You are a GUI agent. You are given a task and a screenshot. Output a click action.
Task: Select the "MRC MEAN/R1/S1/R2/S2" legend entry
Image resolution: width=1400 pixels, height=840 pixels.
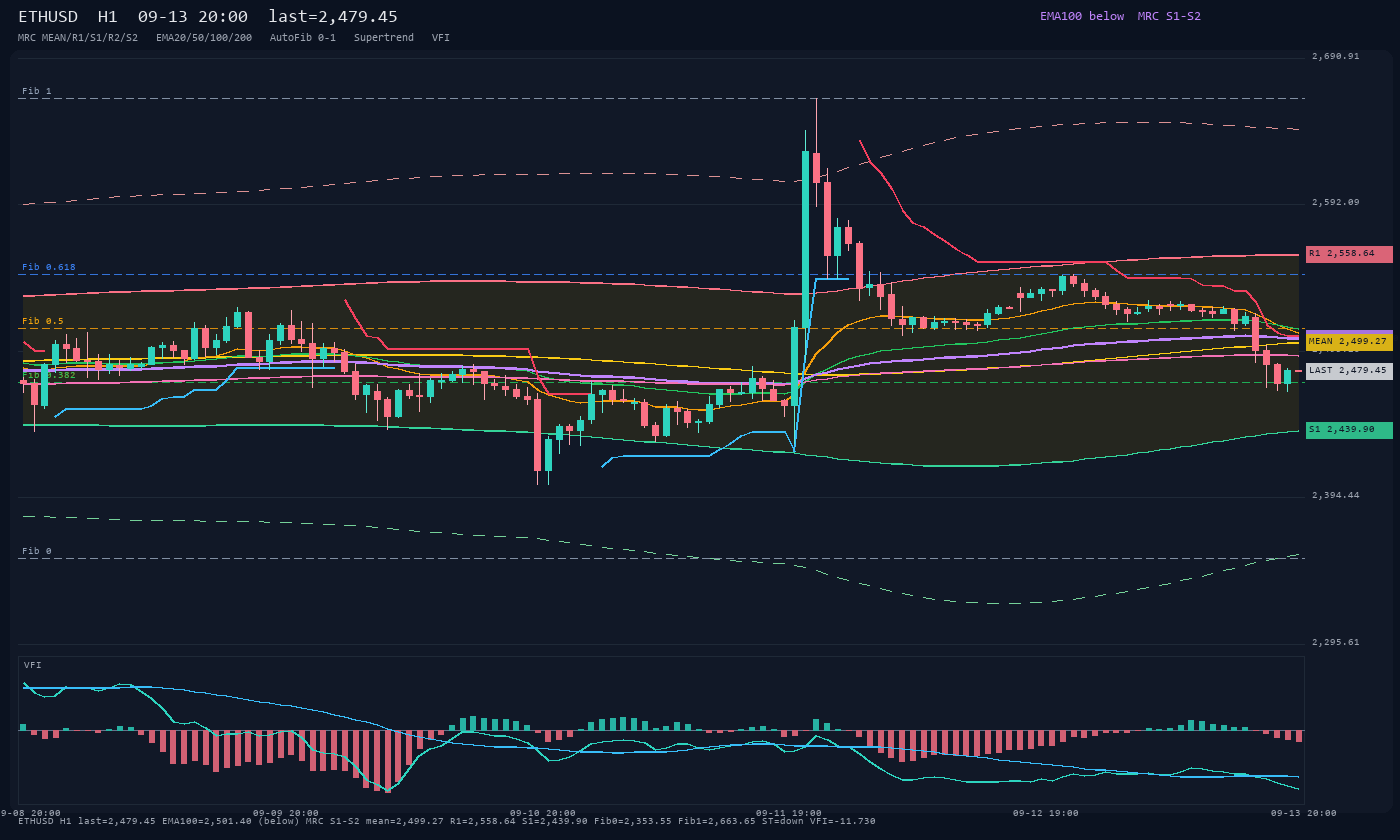coord(78,37)
